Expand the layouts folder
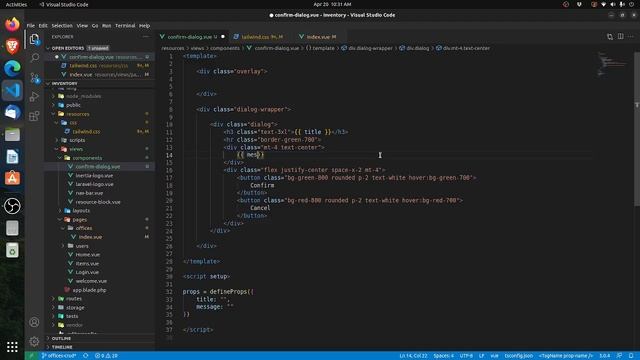 [x=81, y=211]
